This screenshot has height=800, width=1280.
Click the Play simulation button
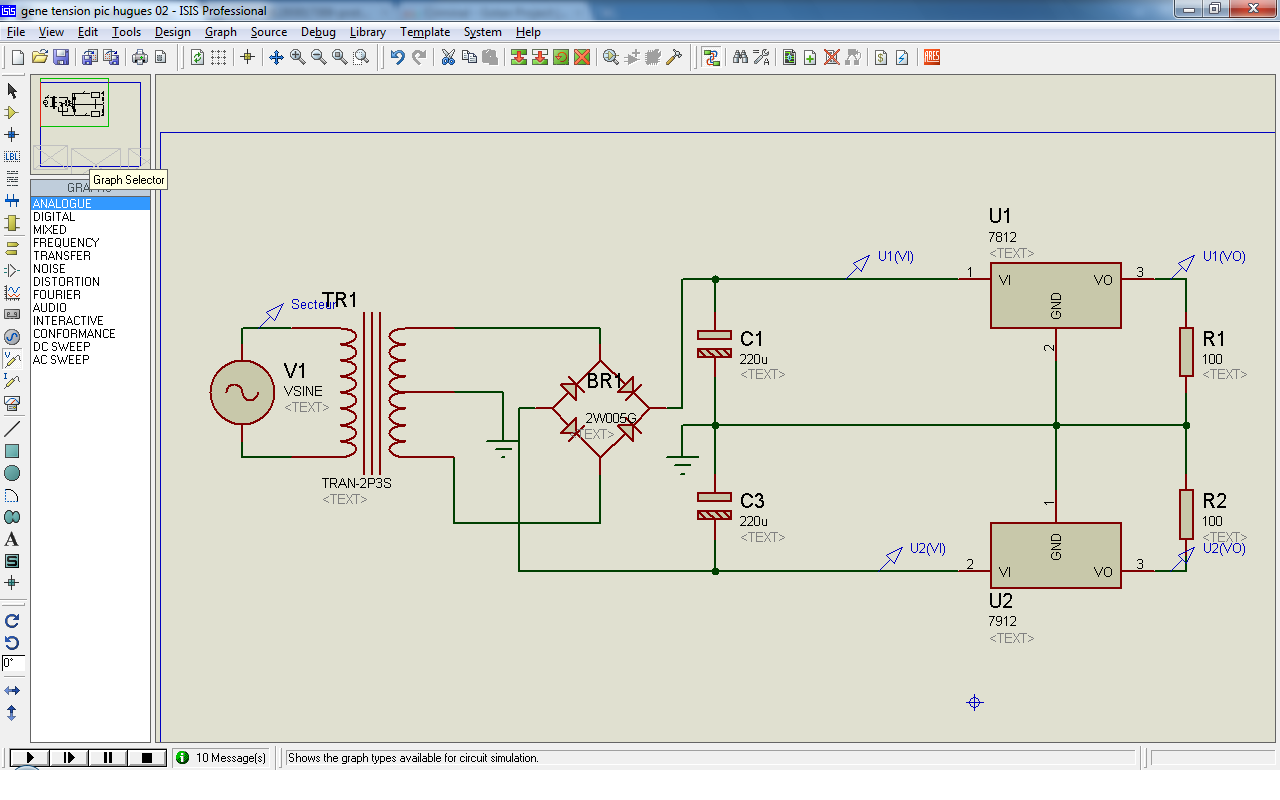point(30,758)
